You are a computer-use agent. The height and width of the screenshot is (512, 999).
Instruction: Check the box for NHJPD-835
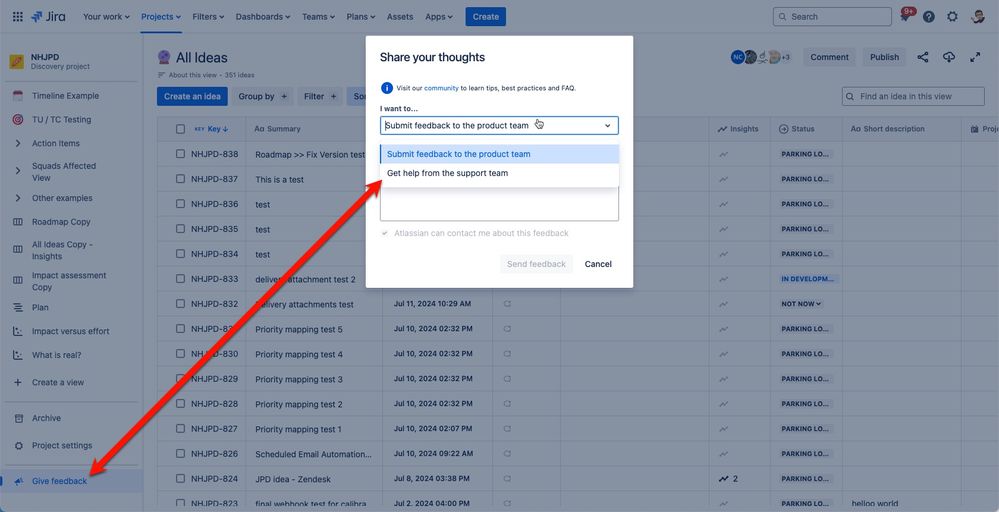(180, 229)
